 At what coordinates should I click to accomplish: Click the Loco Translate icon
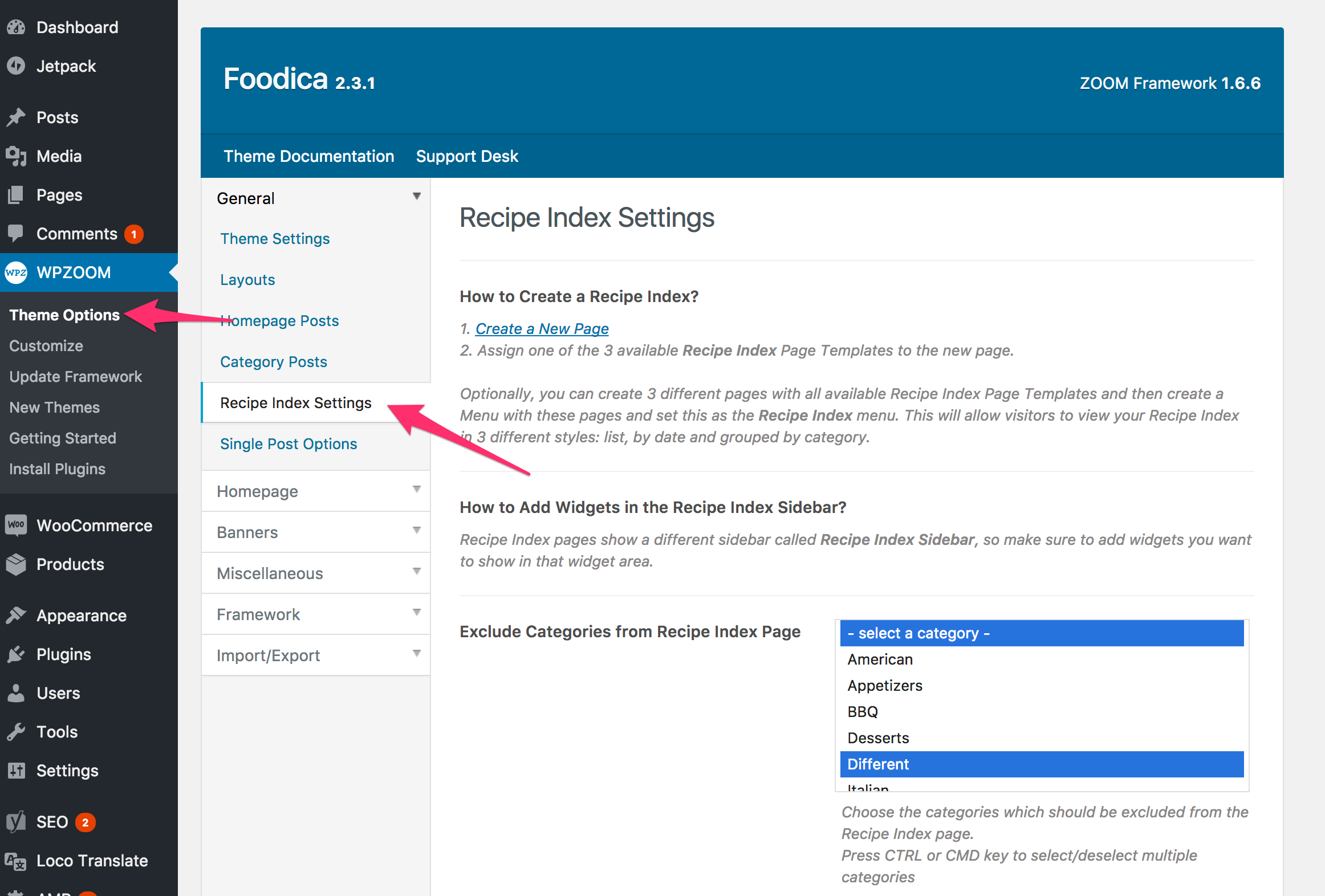[x=17, y=861]
